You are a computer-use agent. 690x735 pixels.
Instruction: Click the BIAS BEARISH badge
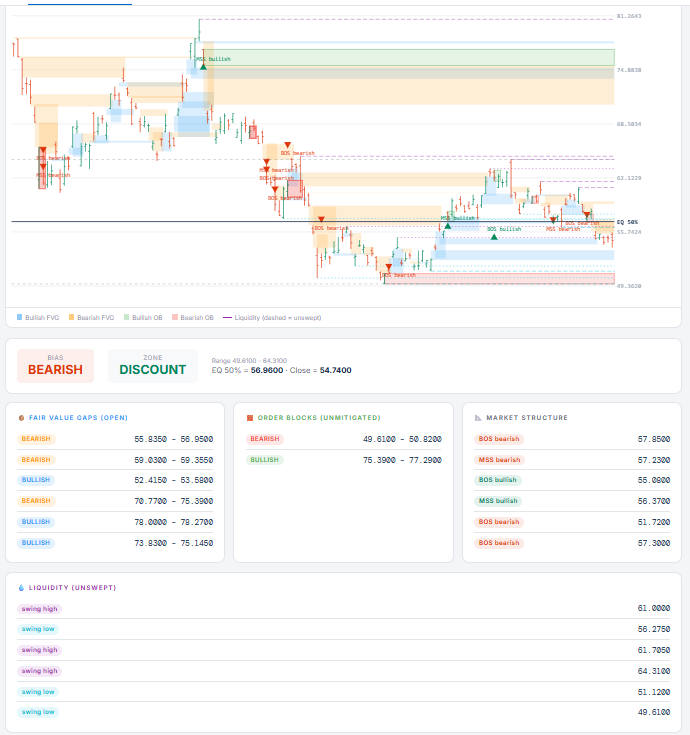55,366
